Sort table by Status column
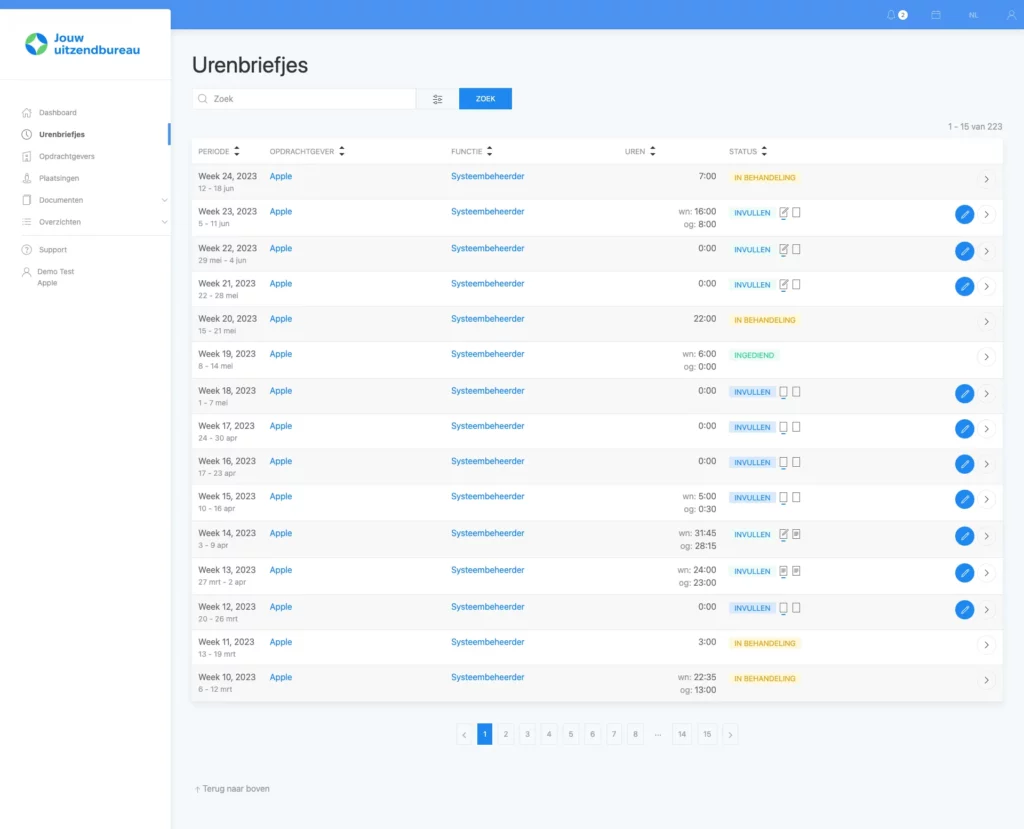1024x829 pixels. [748, 152]
